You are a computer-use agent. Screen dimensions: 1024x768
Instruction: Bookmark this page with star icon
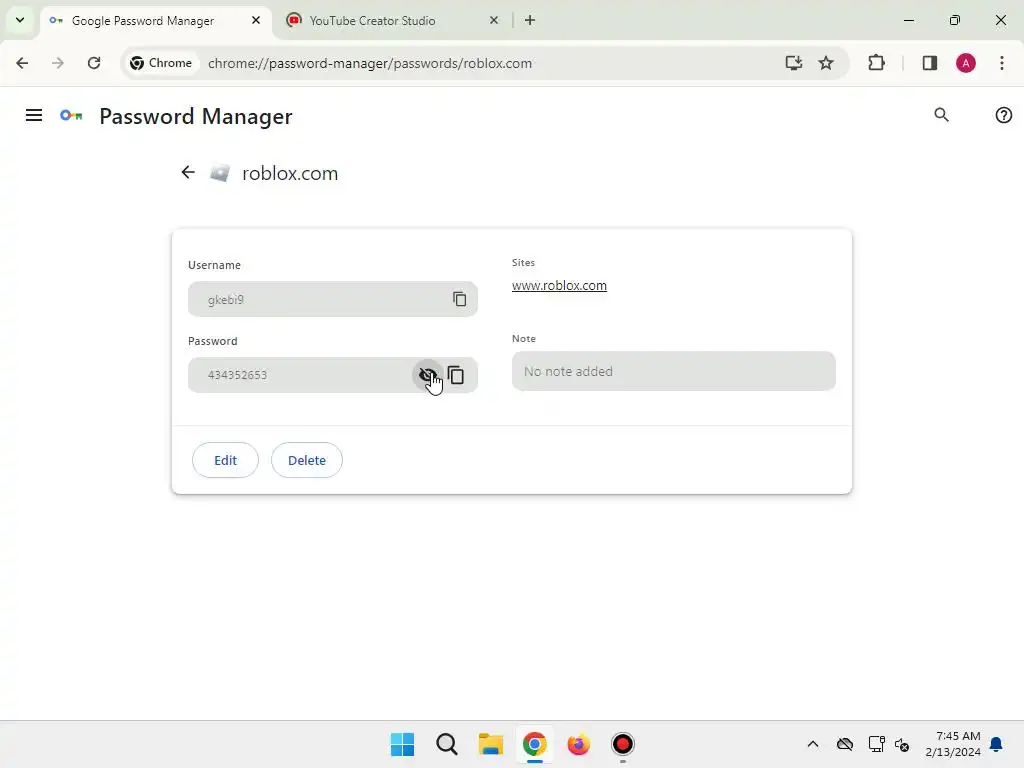825,63
